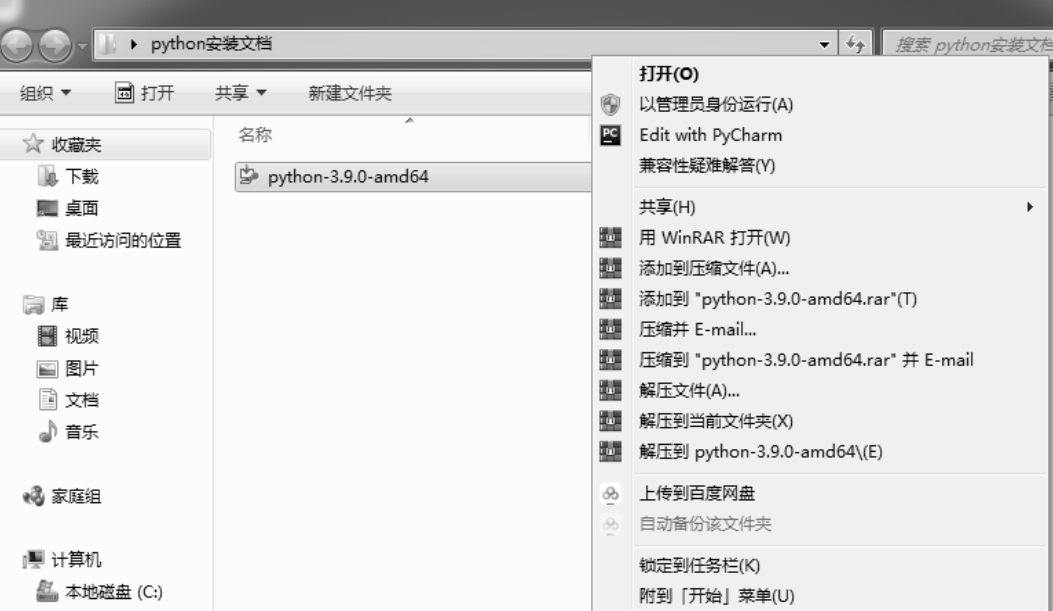Click the Baidu Netdisk icon beside 上传到百度网盘
The image size is (1053, 611).
pyautogui.click(x=610, y=494)
